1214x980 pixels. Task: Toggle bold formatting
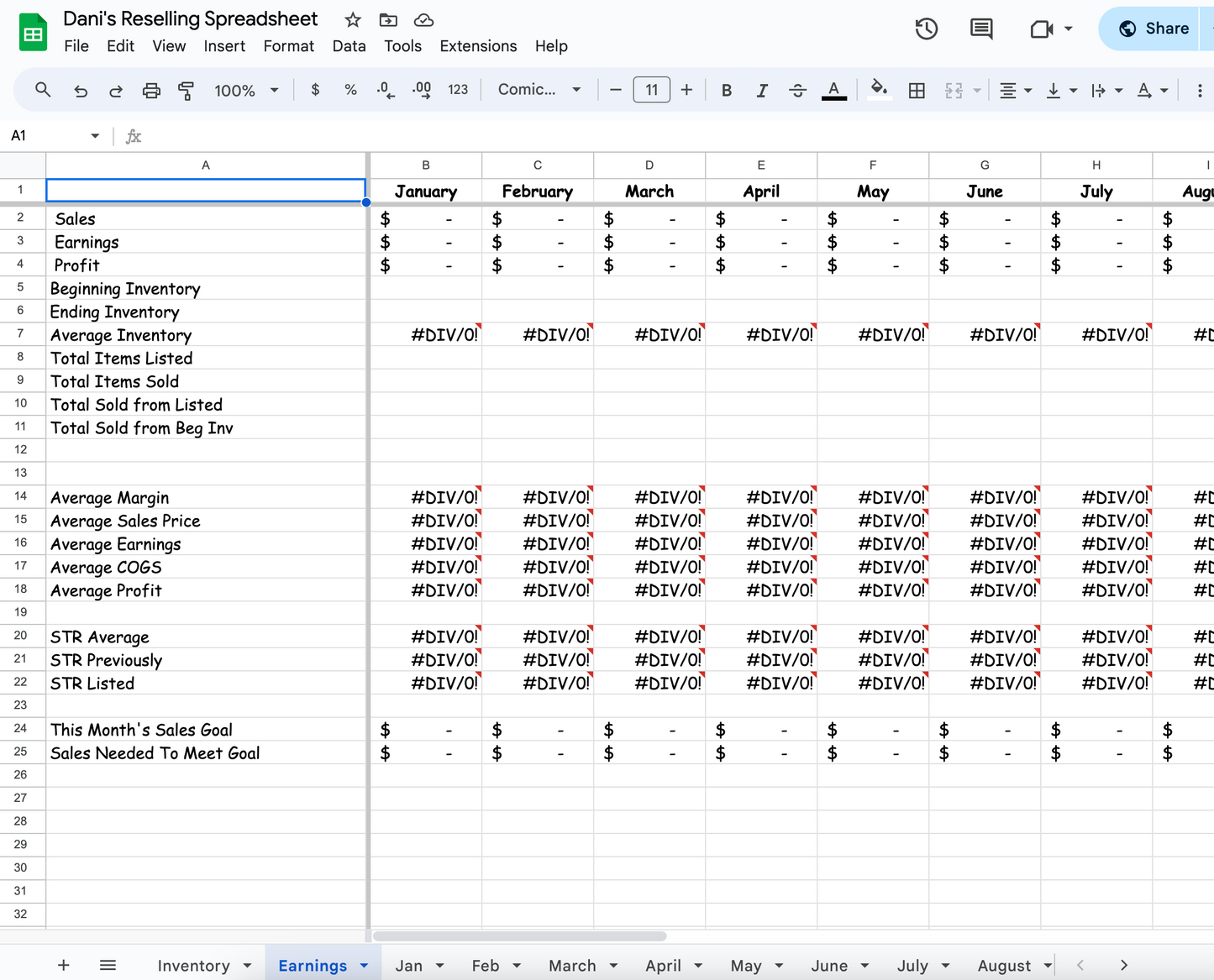[x=726, y=90]
